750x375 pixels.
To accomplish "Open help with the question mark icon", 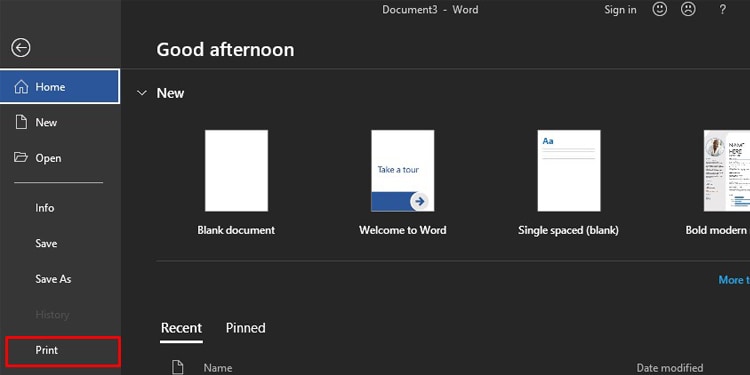I will click(x=723, y=10).
